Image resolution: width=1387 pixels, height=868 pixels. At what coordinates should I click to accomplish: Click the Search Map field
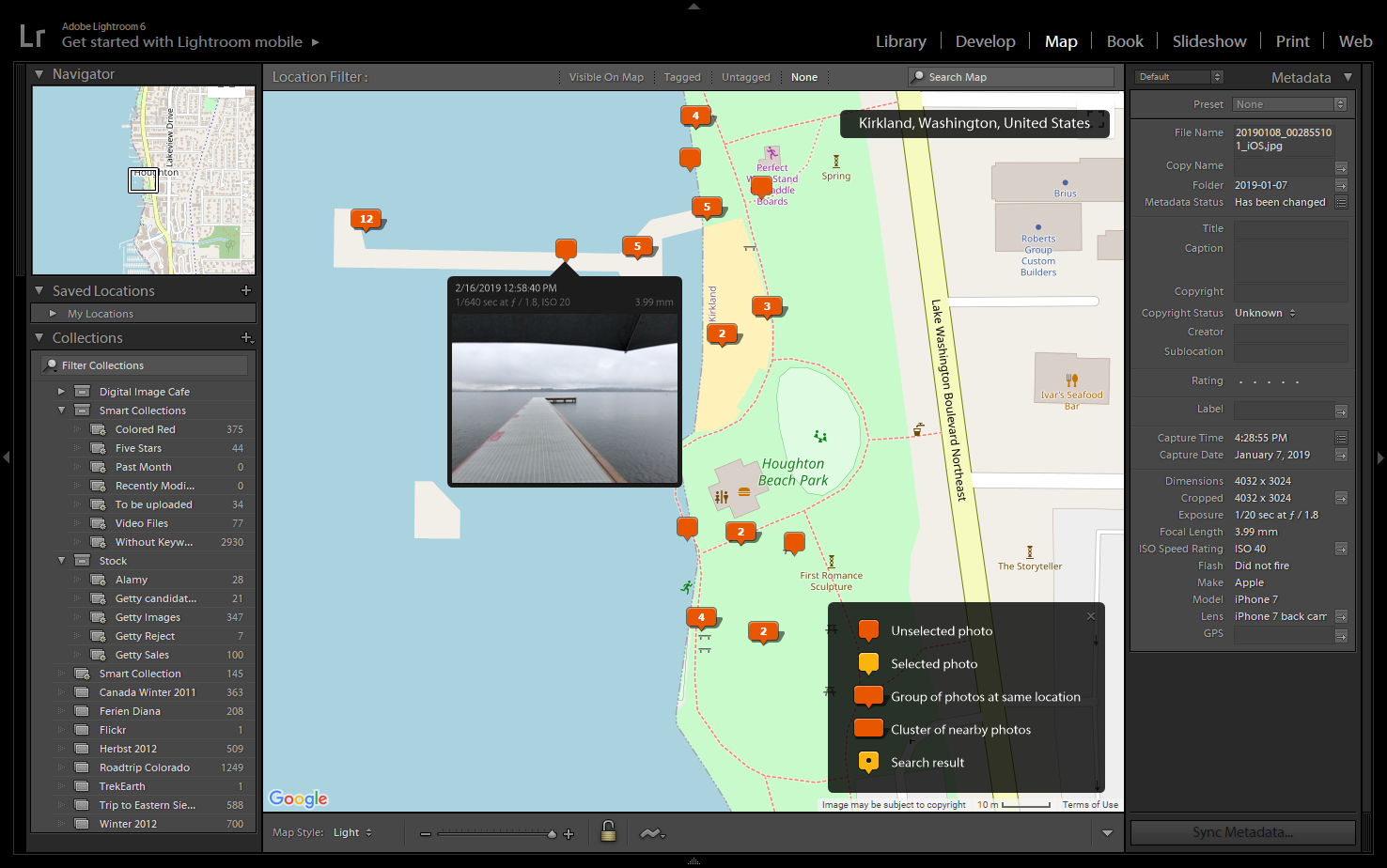pos(1011,77)
